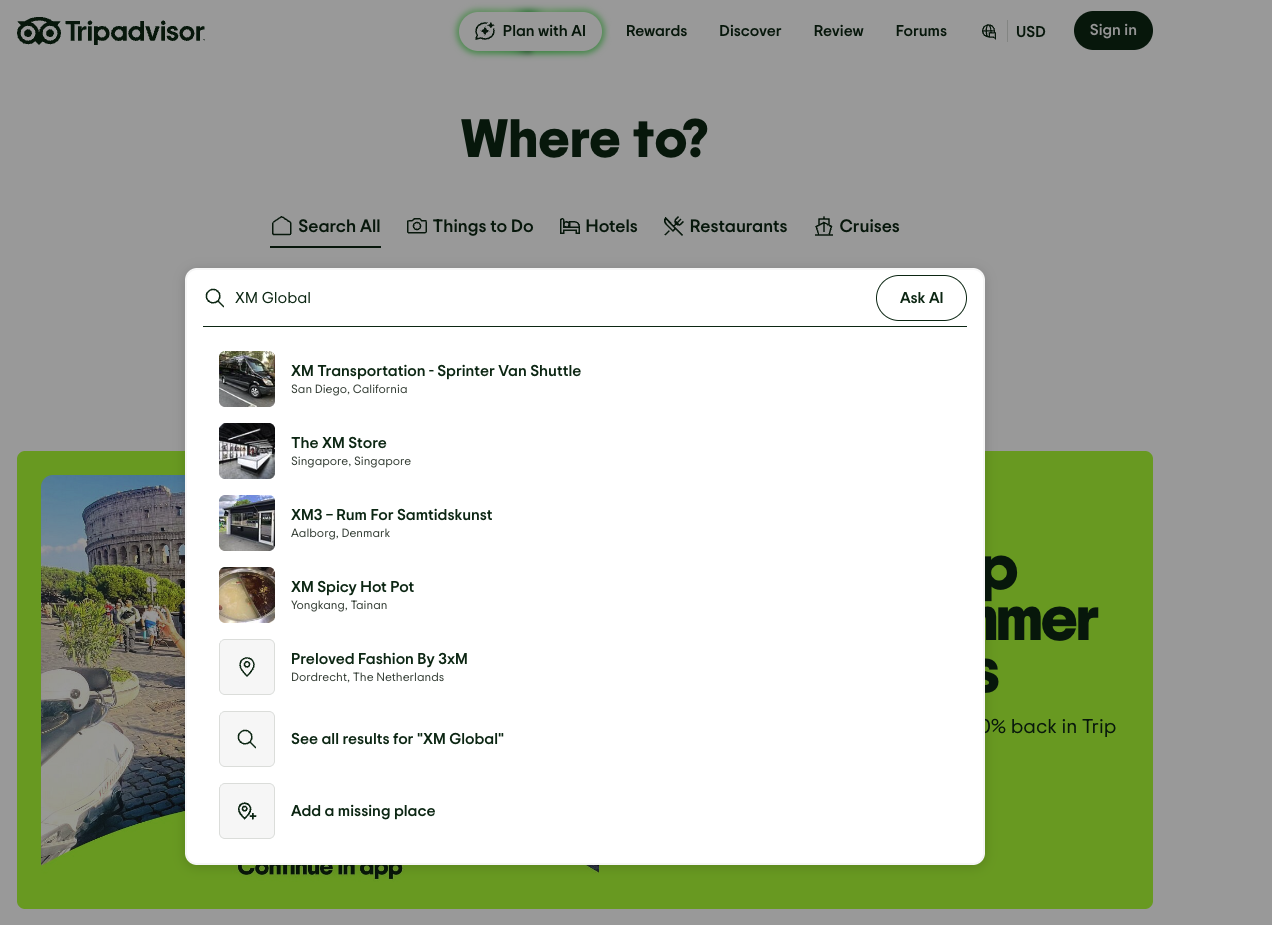Change the USD currency setting
The image size is (1272, 925).
[1030, 32]
